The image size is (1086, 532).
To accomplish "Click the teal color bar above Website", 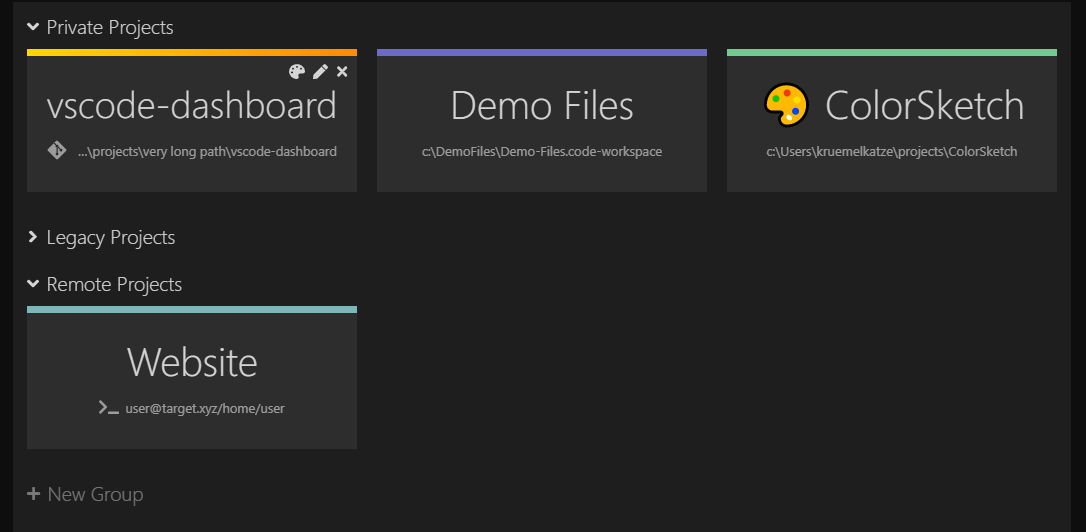I will [192, 310].
